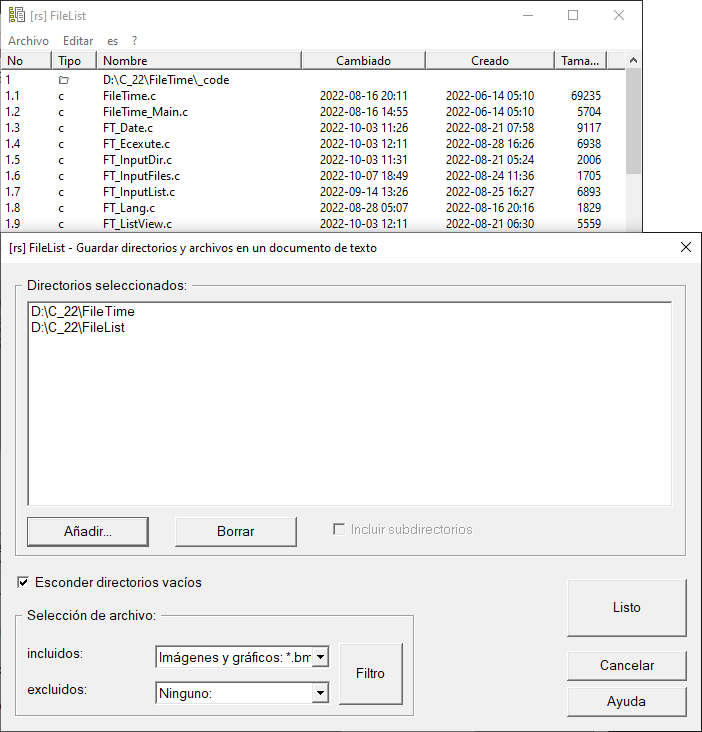The image size is (702, 732).
Task: Click the FileList app icon in title bar
Action: [16, 15]
